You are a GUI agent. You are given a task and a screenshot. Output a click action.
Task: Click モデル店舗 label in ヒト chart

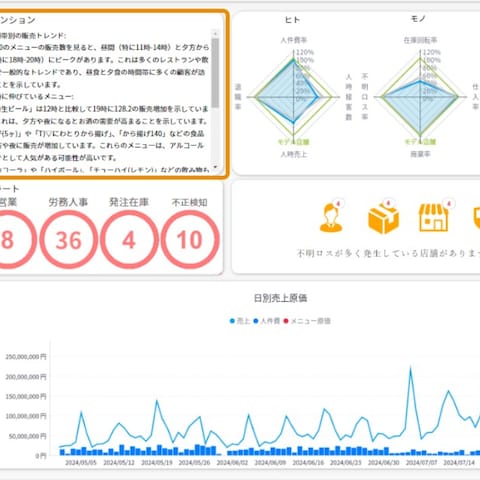(293, 142)
